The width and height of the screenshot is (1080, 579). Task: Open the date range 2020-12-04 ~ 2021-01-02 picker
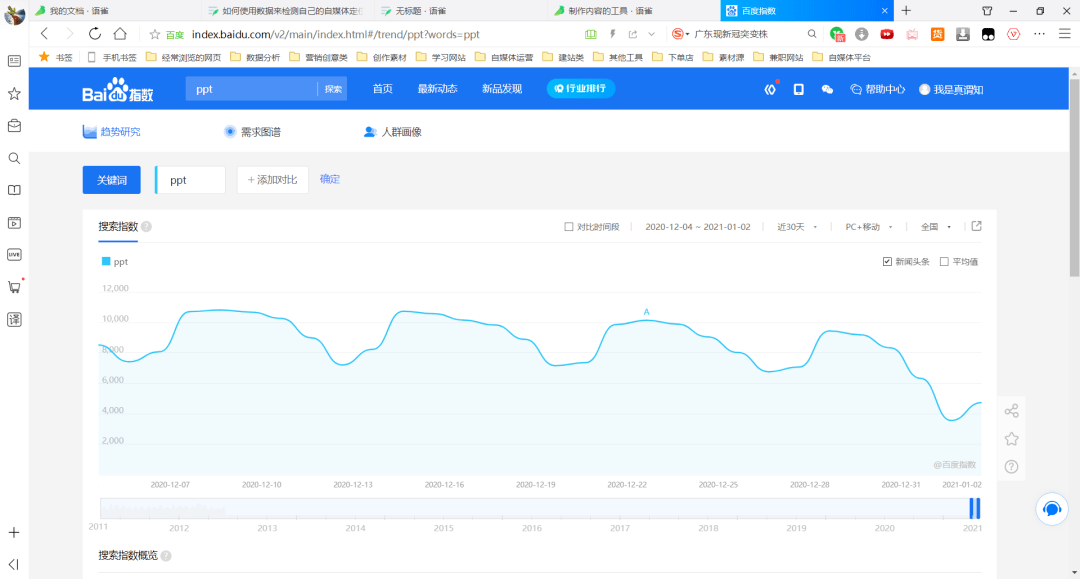click(x=698, y=227)
